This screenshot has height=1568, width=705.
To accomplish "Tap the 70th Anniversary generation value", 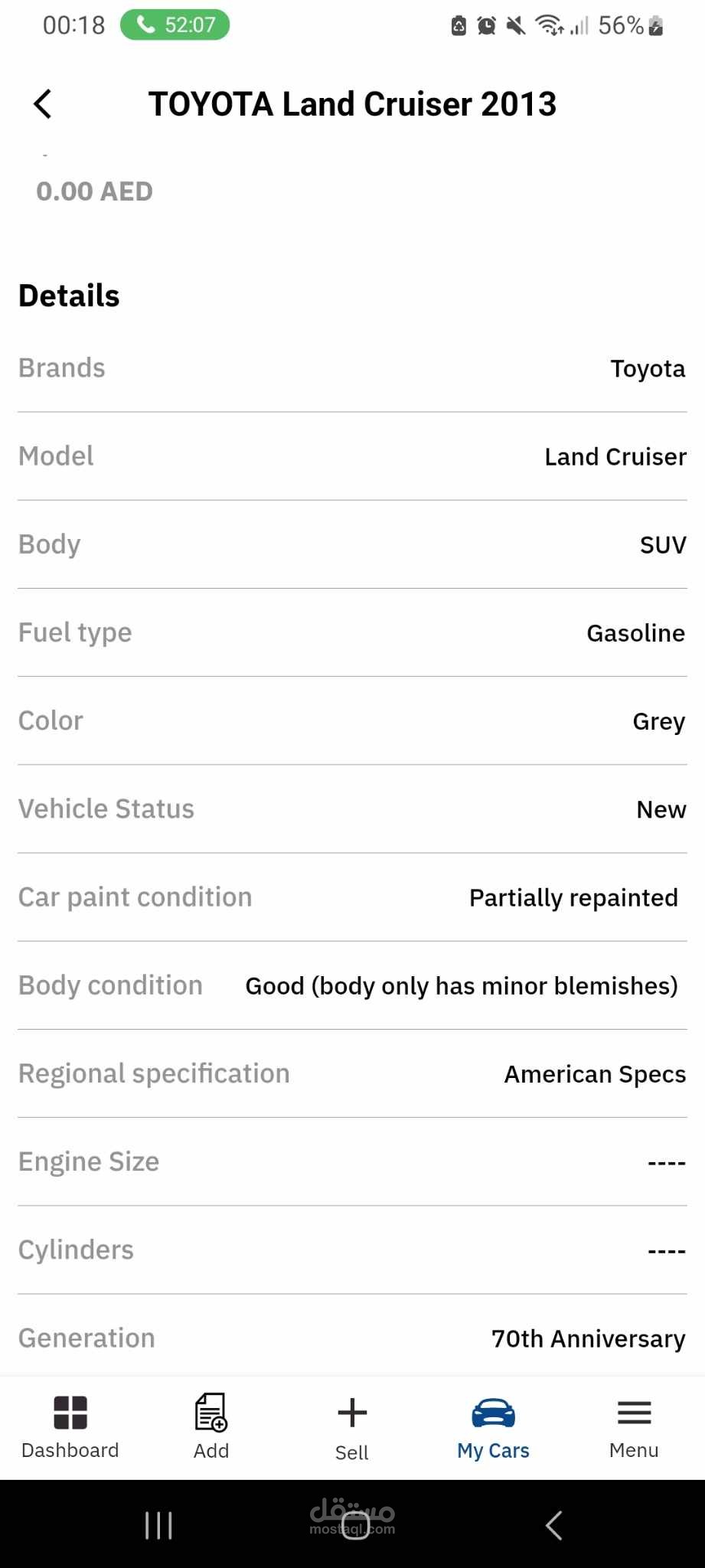I will pos(588,1338).
